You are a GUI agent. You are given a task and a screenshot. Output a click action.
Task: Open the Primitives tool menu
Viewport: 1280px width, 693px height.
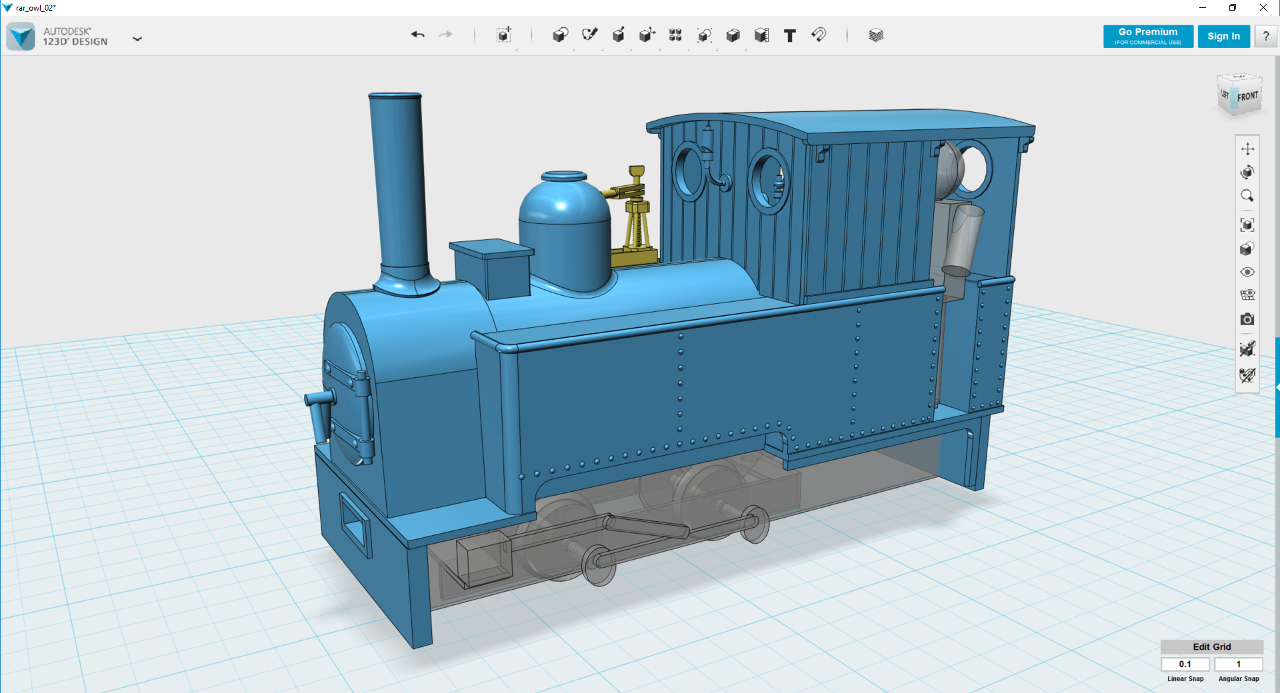(x=560, y=35)
